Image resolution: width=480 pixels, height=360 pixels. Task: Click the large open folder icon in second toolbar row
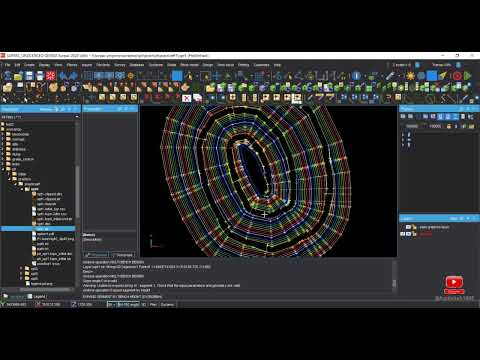click(x=7, y=87)
